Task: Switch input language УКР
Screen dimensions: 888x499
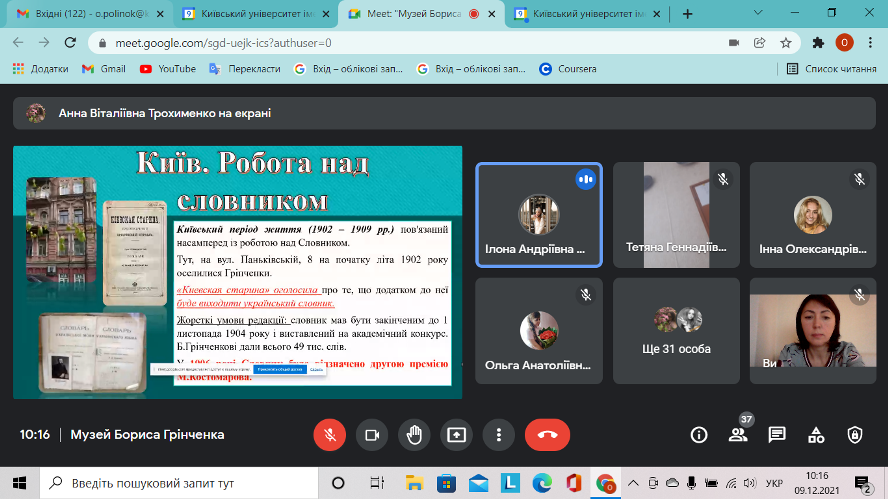Action: click(x=774, y=483)
